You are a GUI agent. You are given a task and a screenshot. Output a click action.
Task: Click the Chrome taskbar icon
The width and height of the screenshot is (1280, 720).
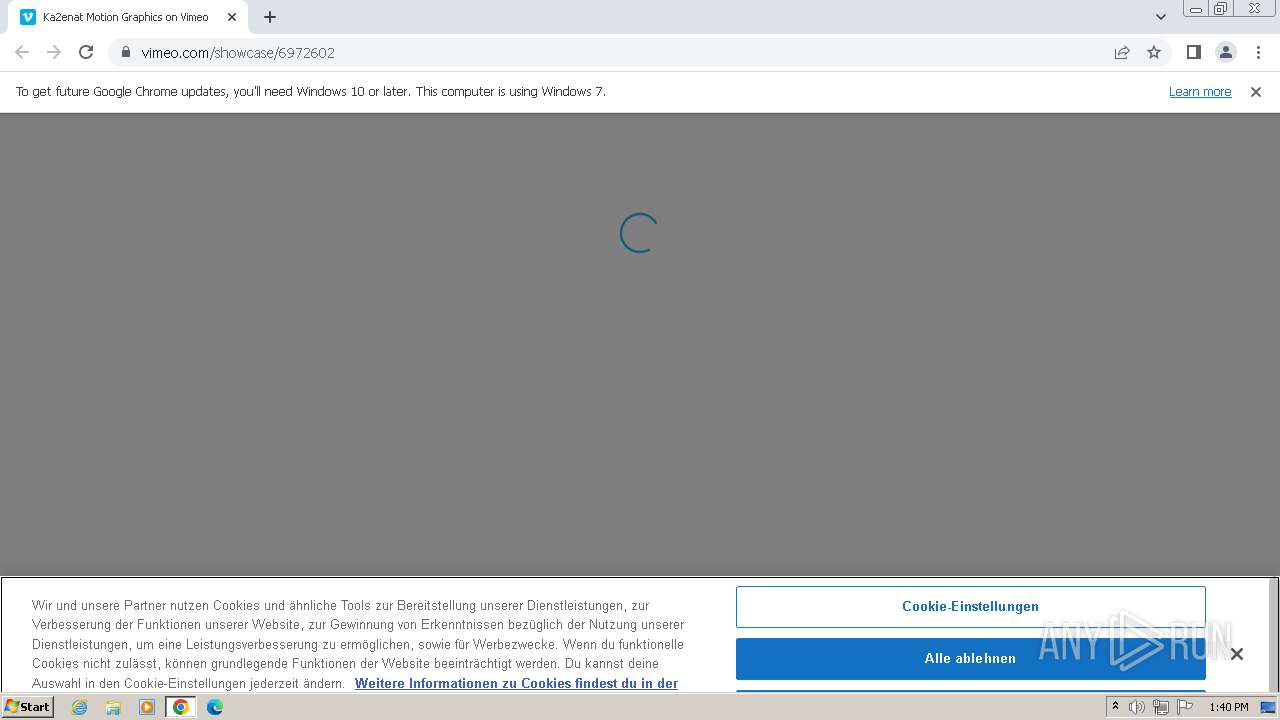[x=181, y=707]
